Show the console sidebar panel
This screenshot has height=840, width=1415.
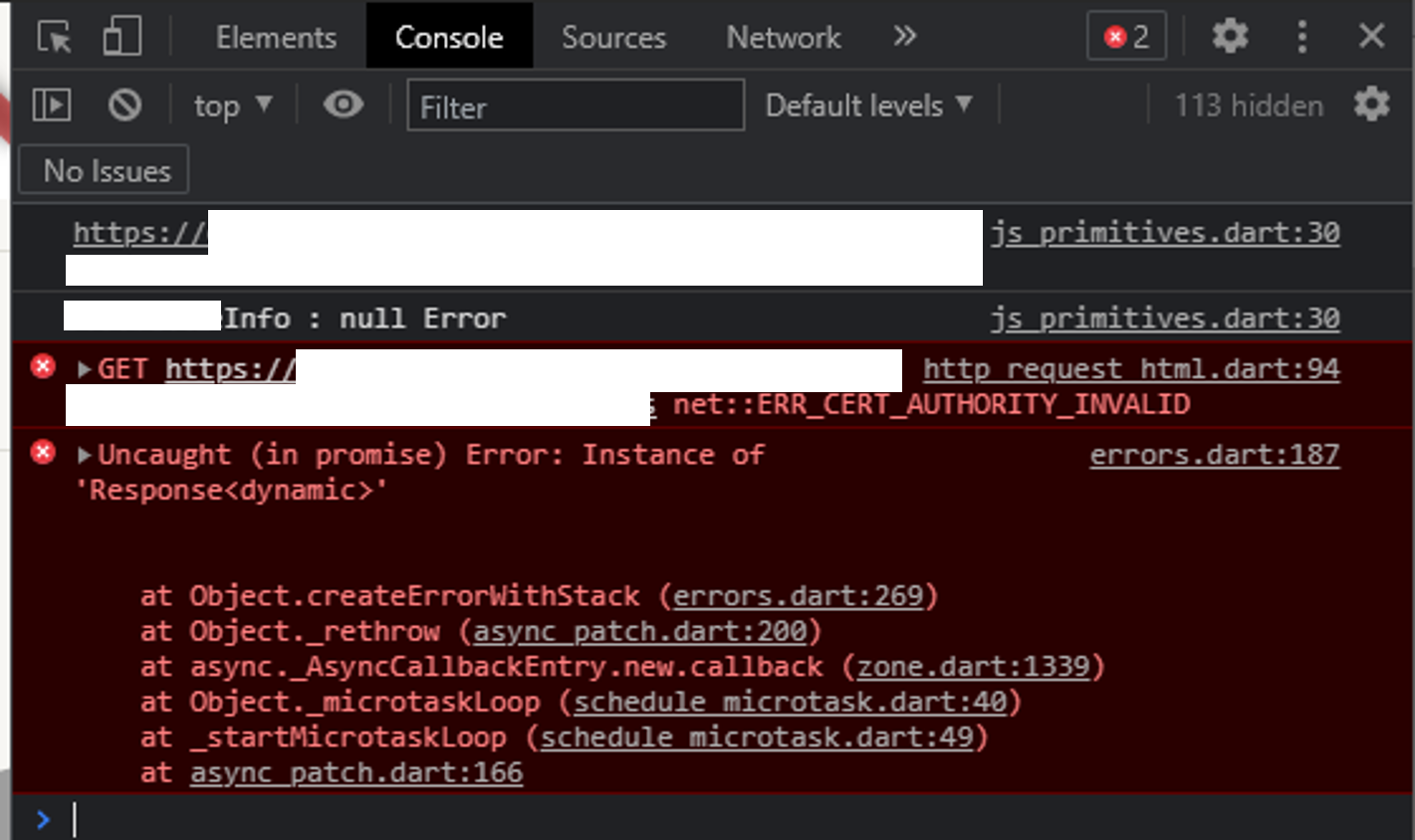click(51, 105)
